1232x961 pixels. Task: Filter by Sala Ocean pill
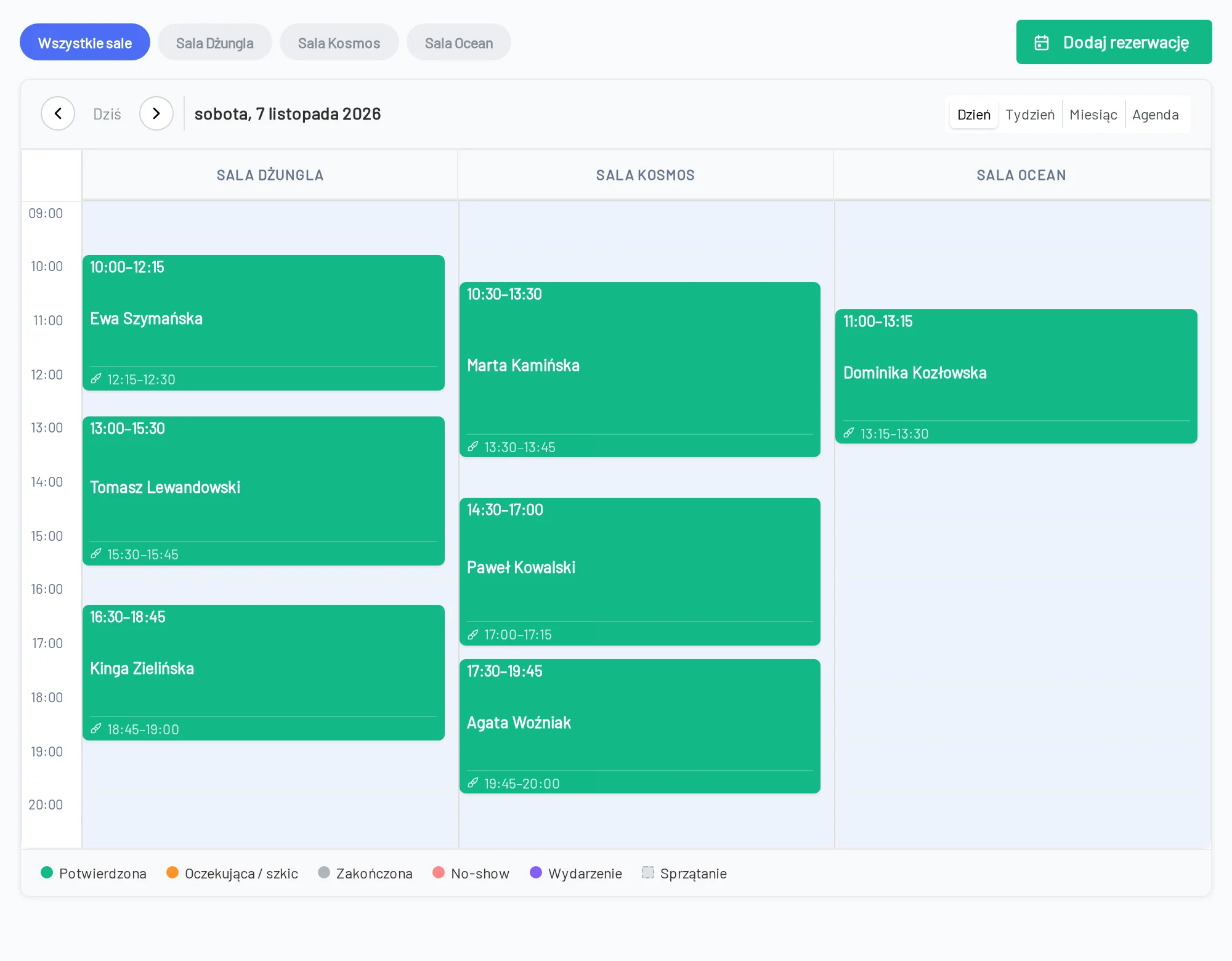[459, 43]
